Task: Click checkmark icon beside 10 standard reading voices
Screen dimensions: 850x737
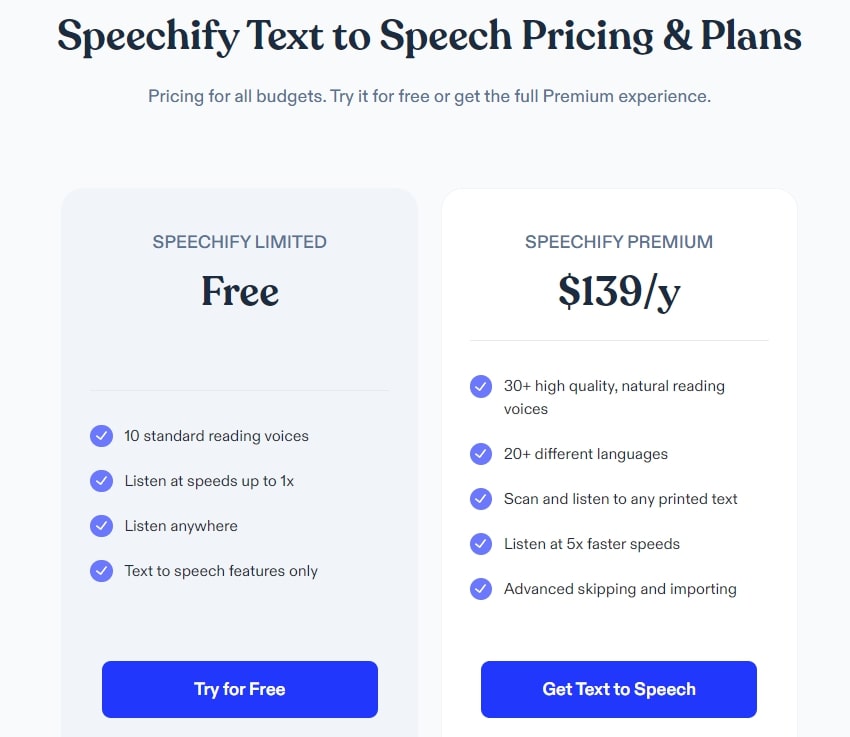Action: tap(101, 436)
